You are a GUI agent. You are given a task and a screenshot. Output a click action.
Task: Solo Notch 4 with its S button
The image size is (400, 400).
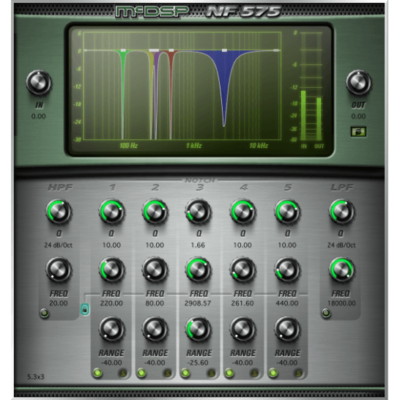point(255,373)
